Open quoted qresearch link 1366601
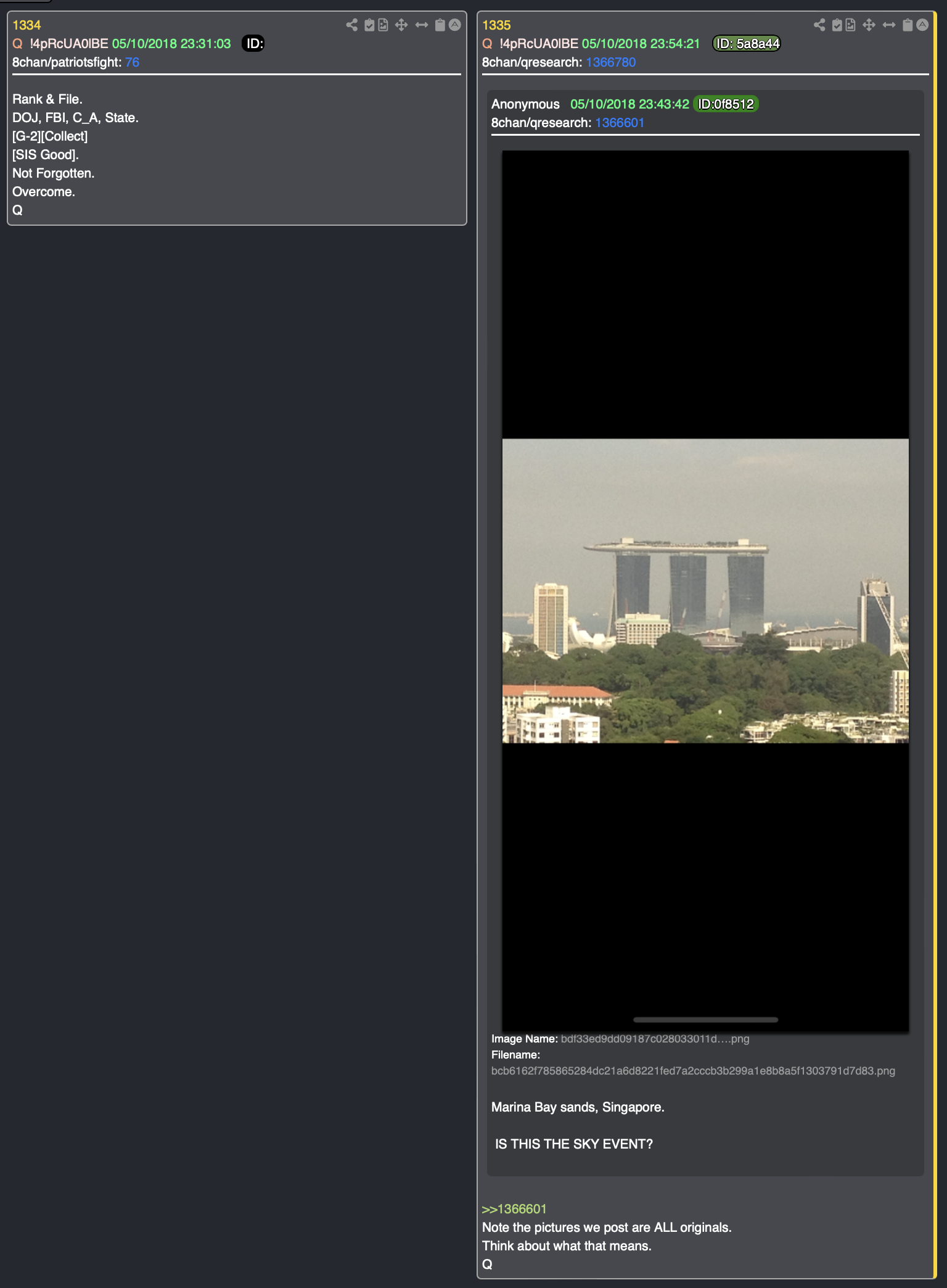Screen dimensions: 947x1288 point(620,123)
